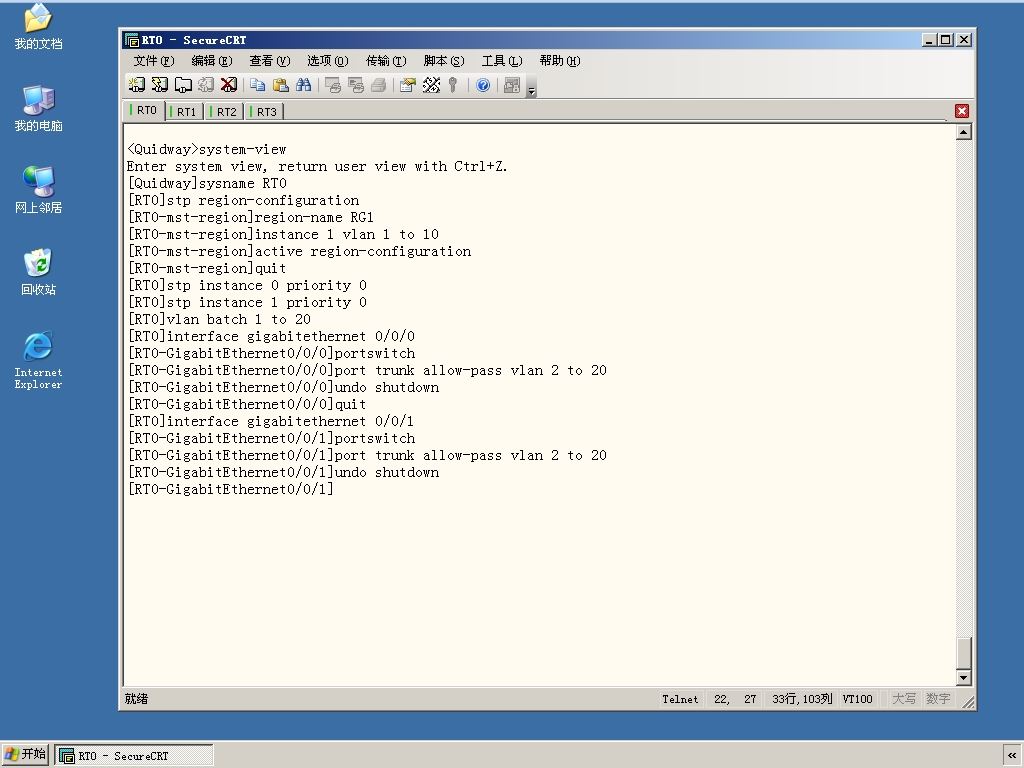This screenshot has height=768, width=1024.
Task: Click the Find binoculars icon
Action: point(304,85)
